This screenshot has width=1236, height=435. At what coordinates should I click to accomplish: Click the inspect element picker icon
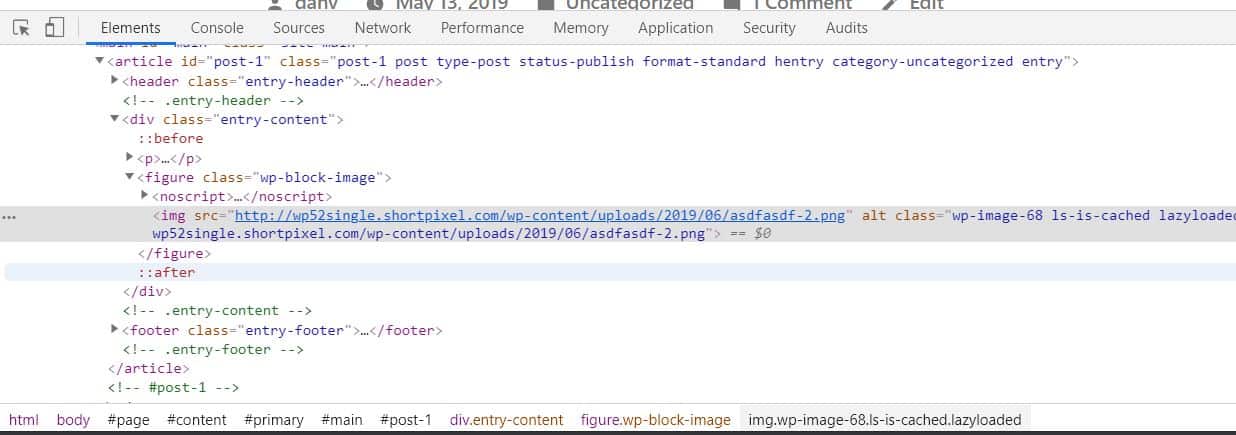point(21,28)
